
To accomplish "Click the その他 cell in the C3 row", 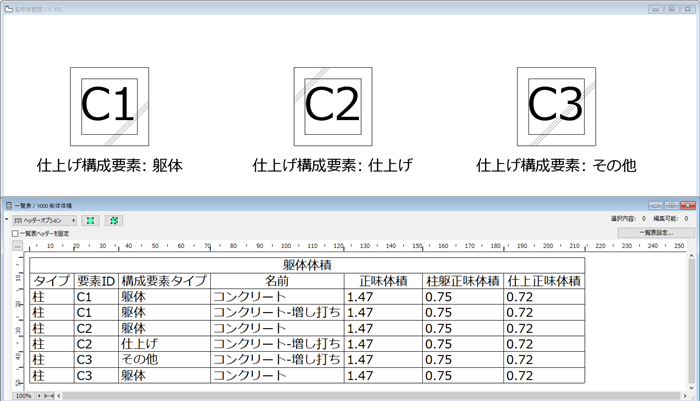I will click(164, 359).
